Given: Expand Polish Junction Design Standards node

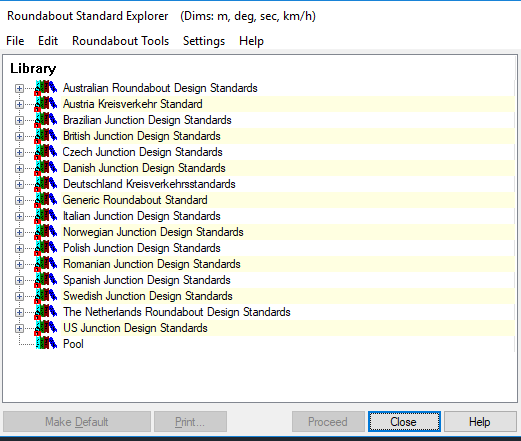Looking at the screenshot, I should [19, 248].
